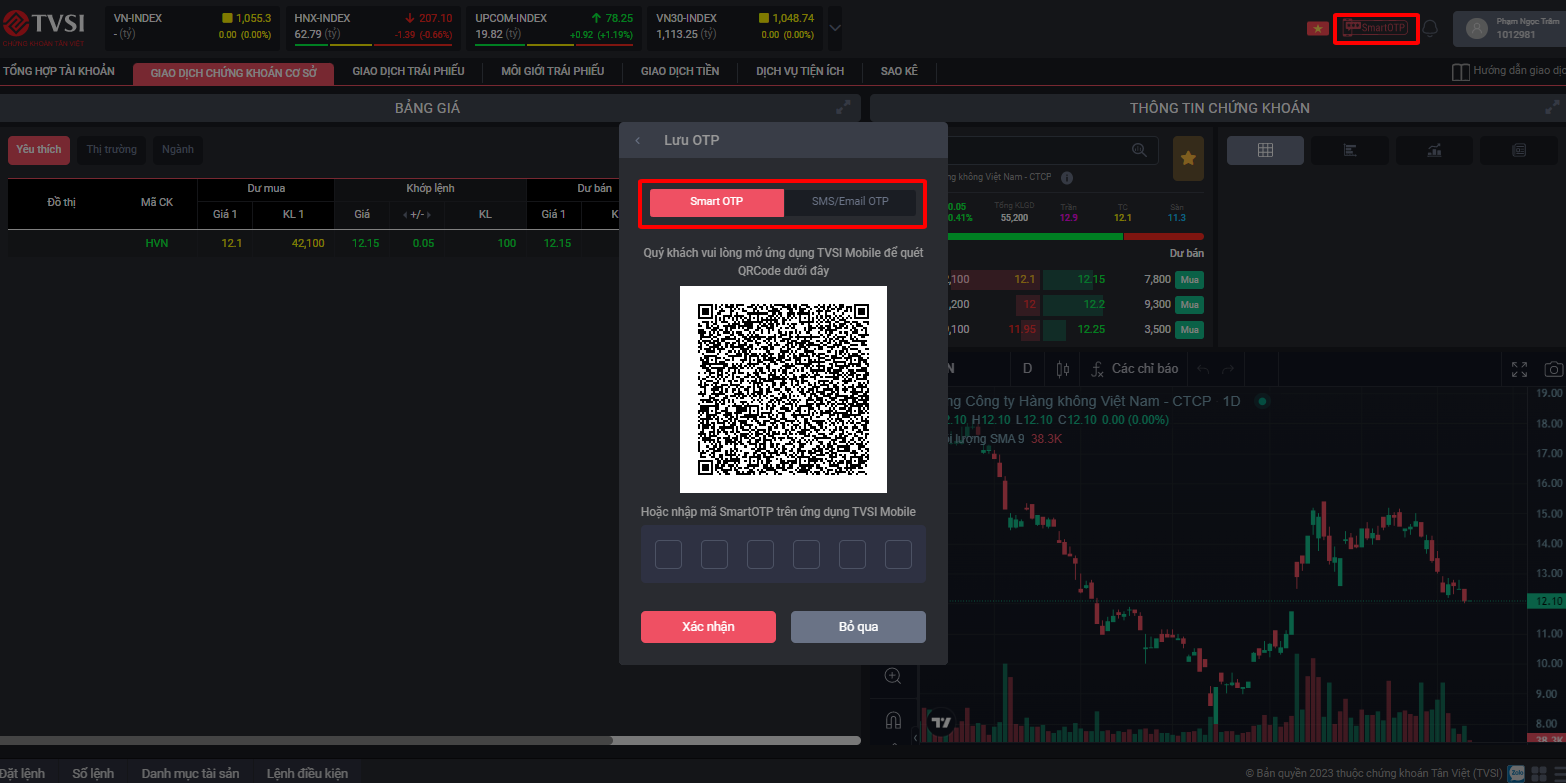Viewport: 1566px width, 783px height.
Task: Click the Bỏ qua button
Action: point(858,627)
